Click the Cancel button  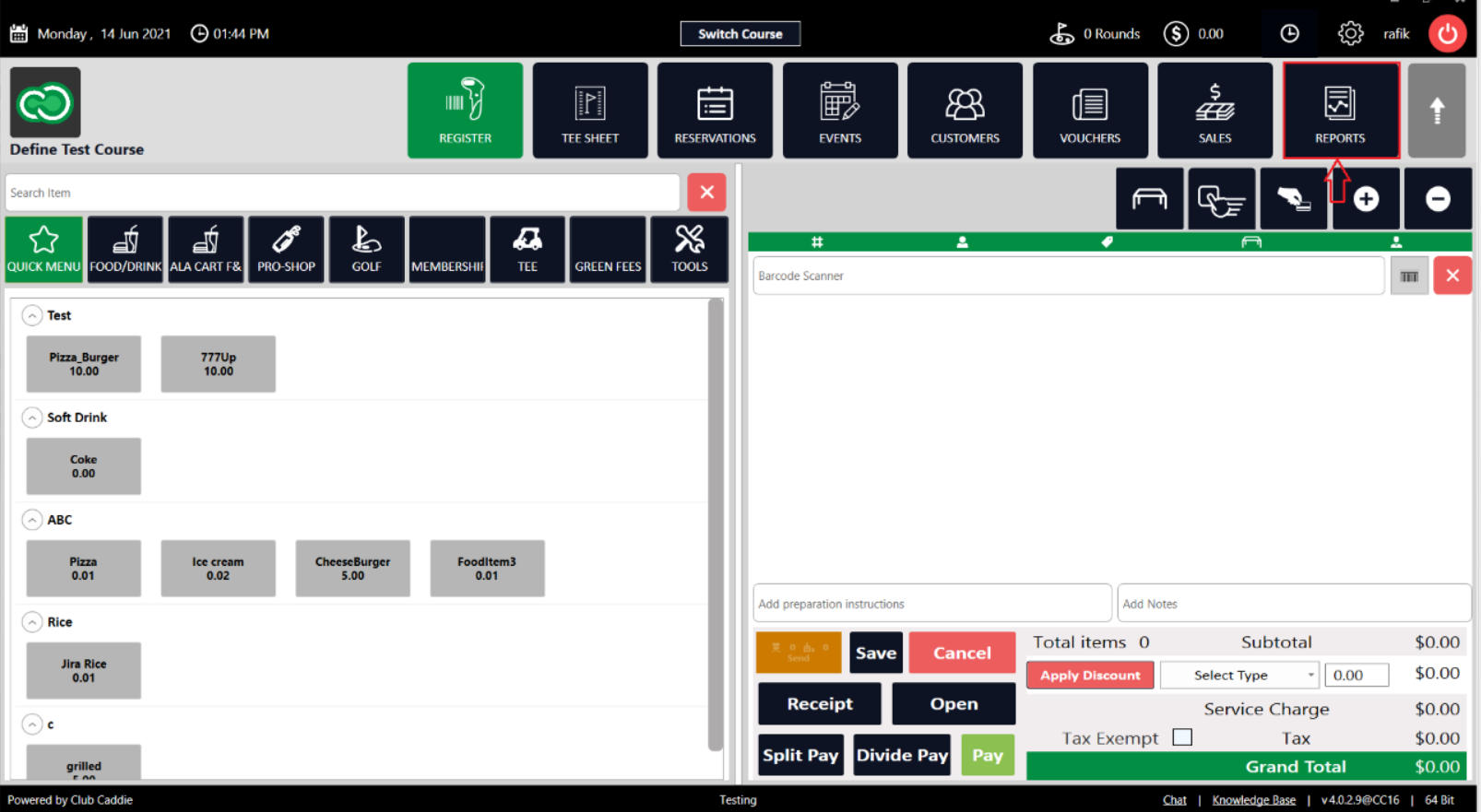pyautogui.click(x=962, y=653)
